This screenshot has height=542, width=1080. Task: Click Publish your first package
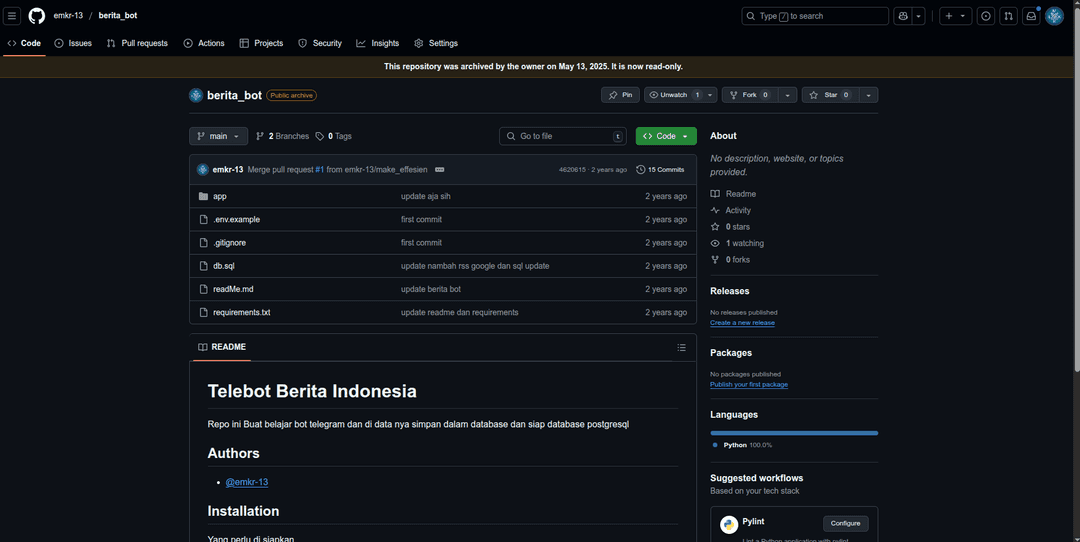749,385
